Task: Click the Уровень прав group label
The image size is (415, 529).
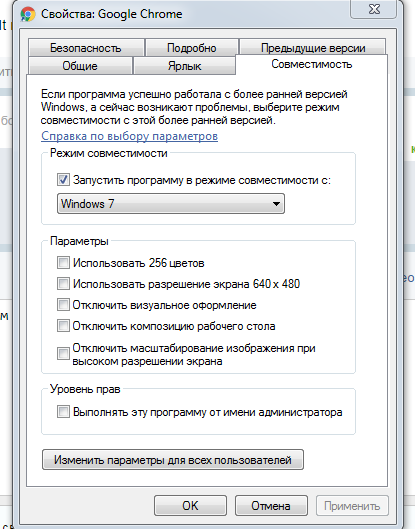Action: 85,389
